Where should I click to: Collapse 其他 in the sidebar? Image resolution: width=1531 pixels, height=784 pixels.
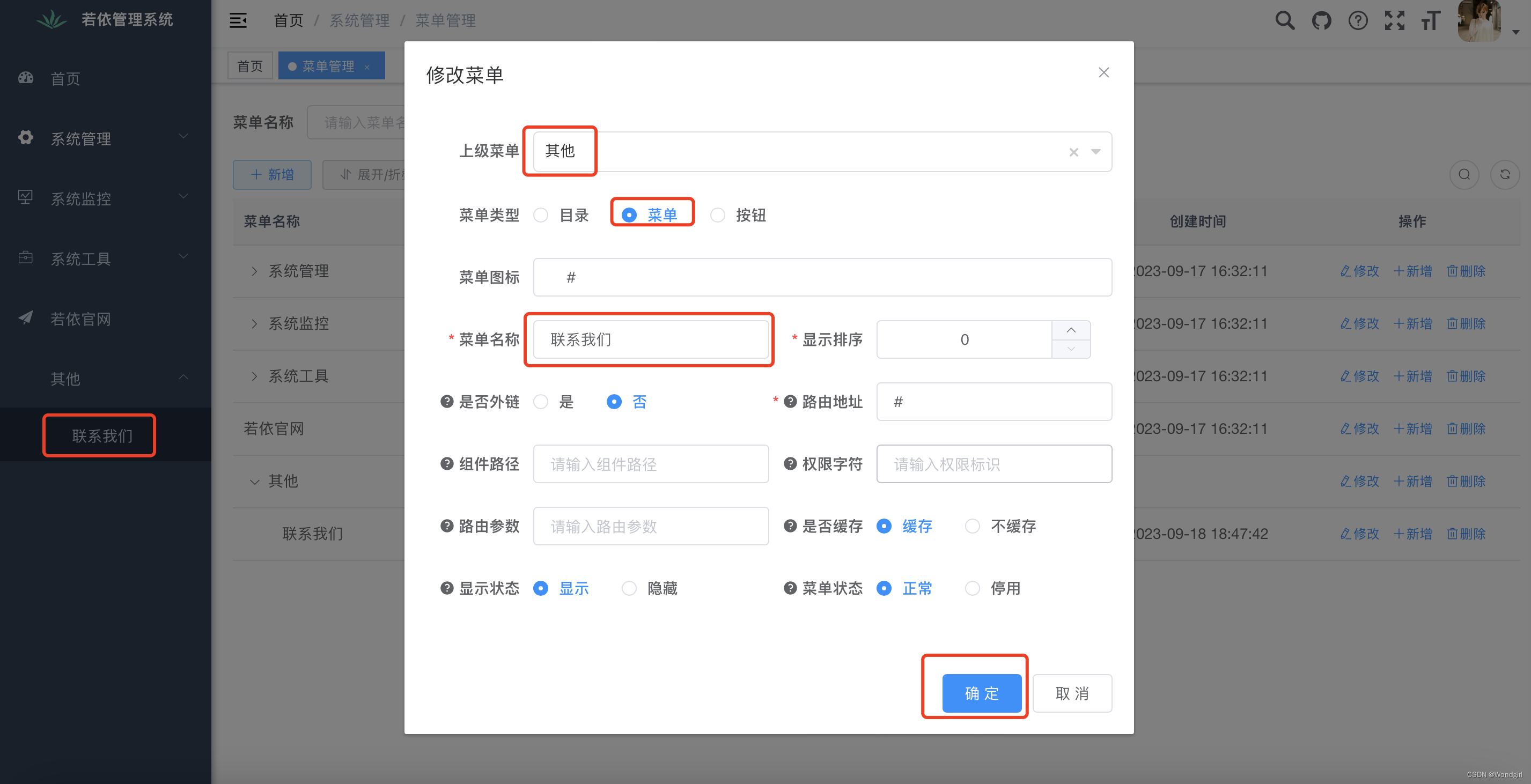point(105,379)
